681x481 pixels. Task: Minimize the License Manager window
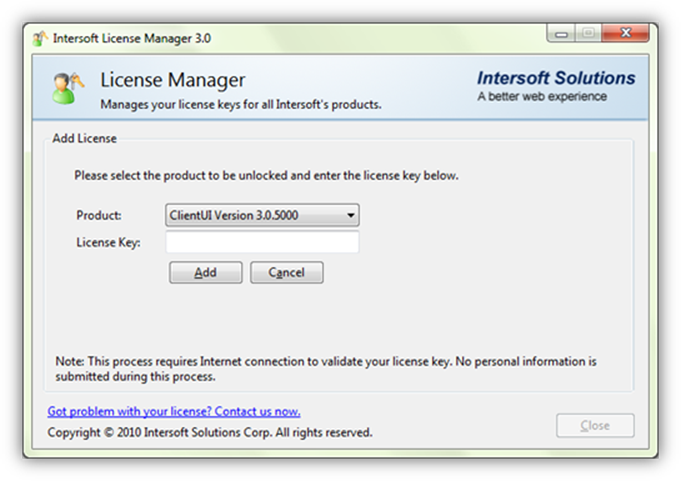561,33
